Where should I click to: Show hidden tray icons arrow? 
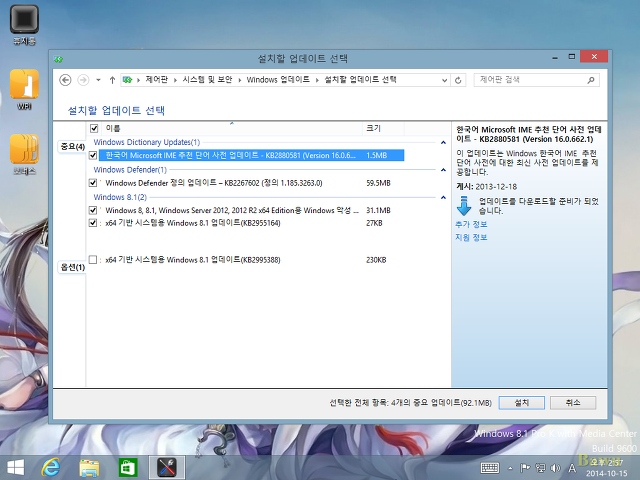pos(510,468)
